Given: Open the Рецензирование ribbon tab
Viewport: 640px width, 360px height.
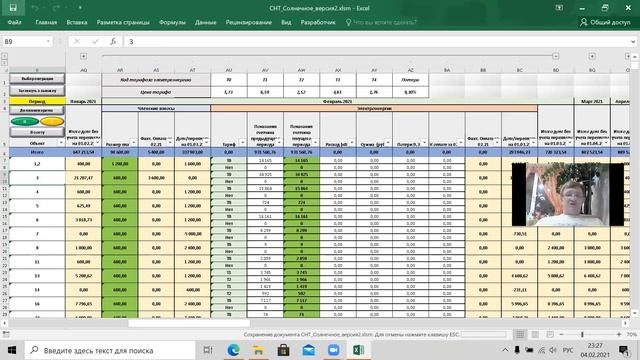Looking at the screenshot, I should 249,22.
